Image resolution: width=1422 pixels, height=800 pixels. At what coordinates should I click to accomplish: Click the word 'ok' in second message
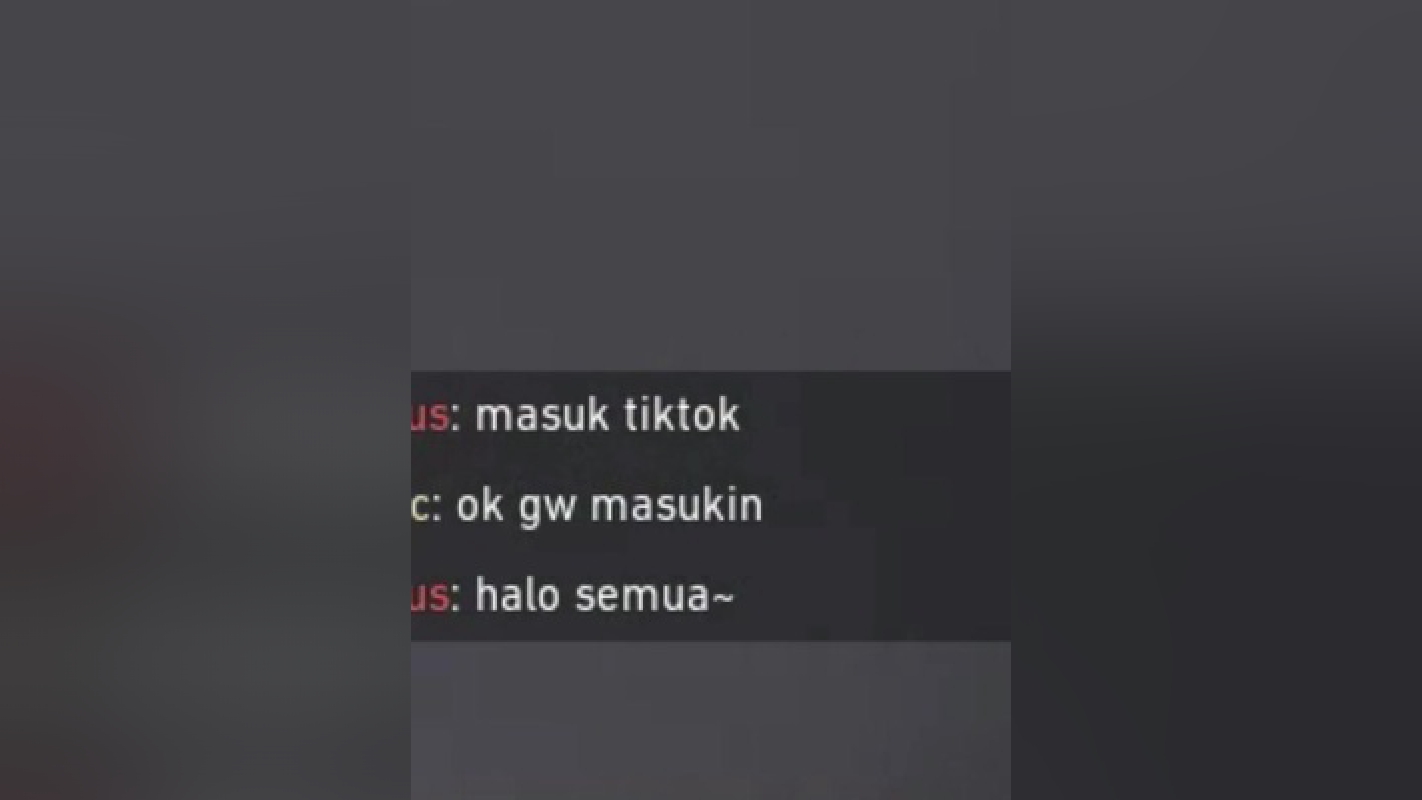coord(479,506)
